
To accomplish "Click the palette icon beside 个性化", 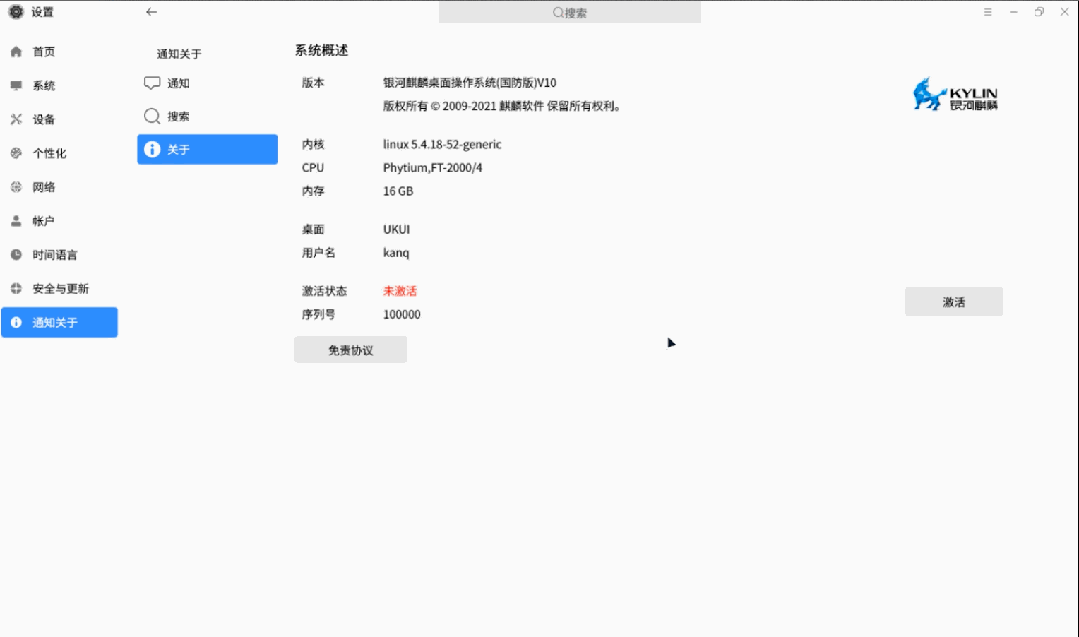I will [17, 153].
